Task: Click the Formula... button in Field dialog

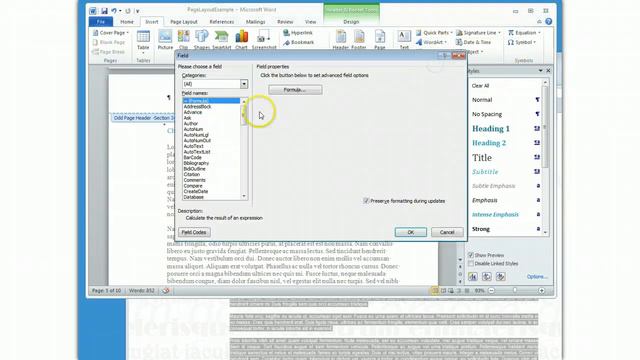Action: click(295, 90)
